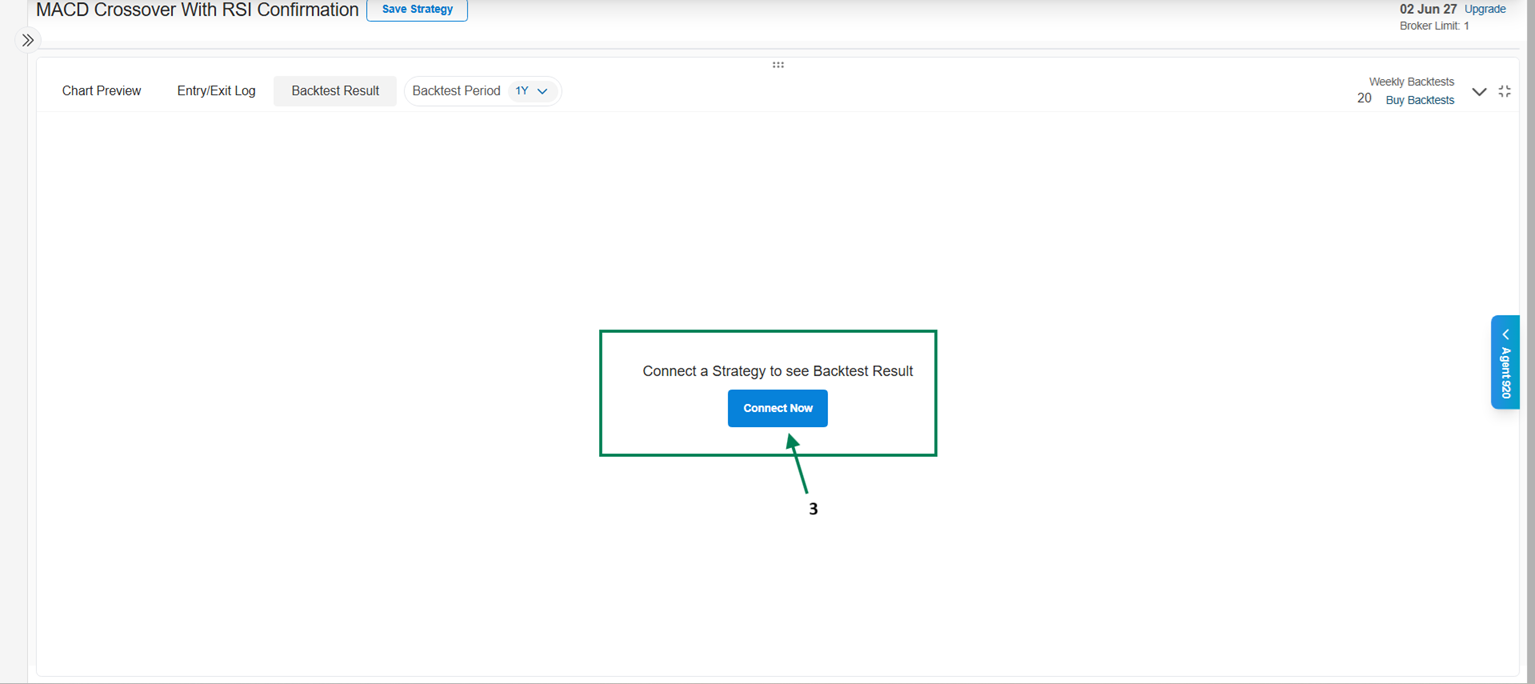Switch to the Chart Preview tab

coord(101,91)
